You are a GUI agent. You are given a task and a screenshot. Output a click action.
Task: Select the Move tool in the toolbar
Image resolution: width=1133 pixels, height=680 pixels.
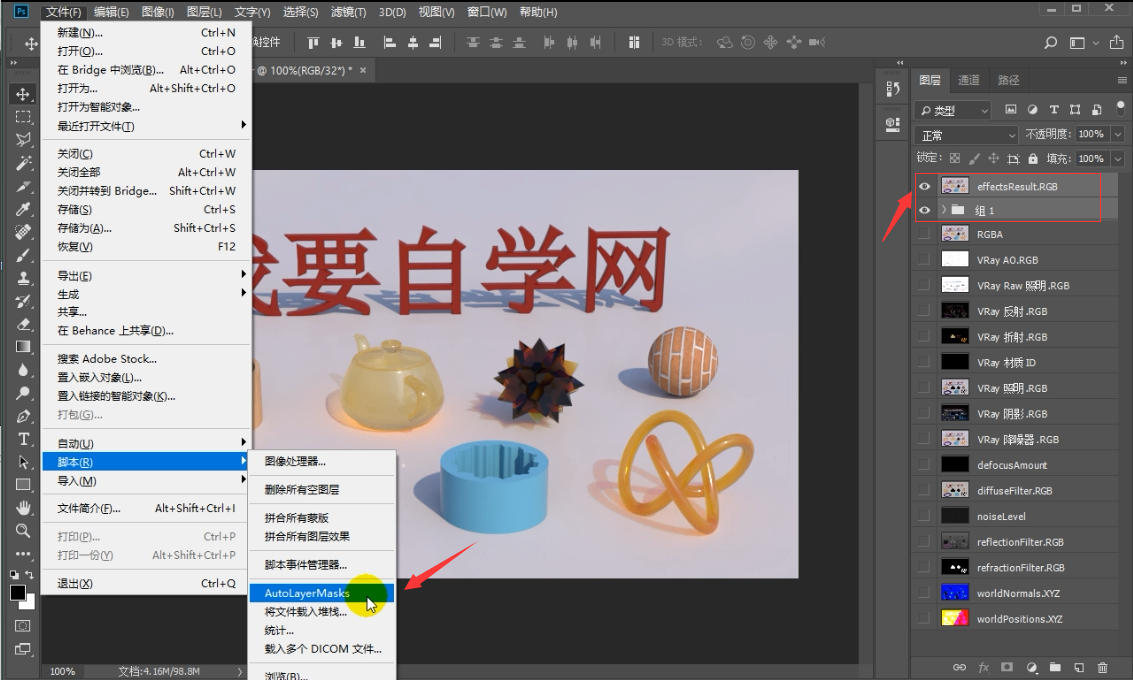(22, 93)
